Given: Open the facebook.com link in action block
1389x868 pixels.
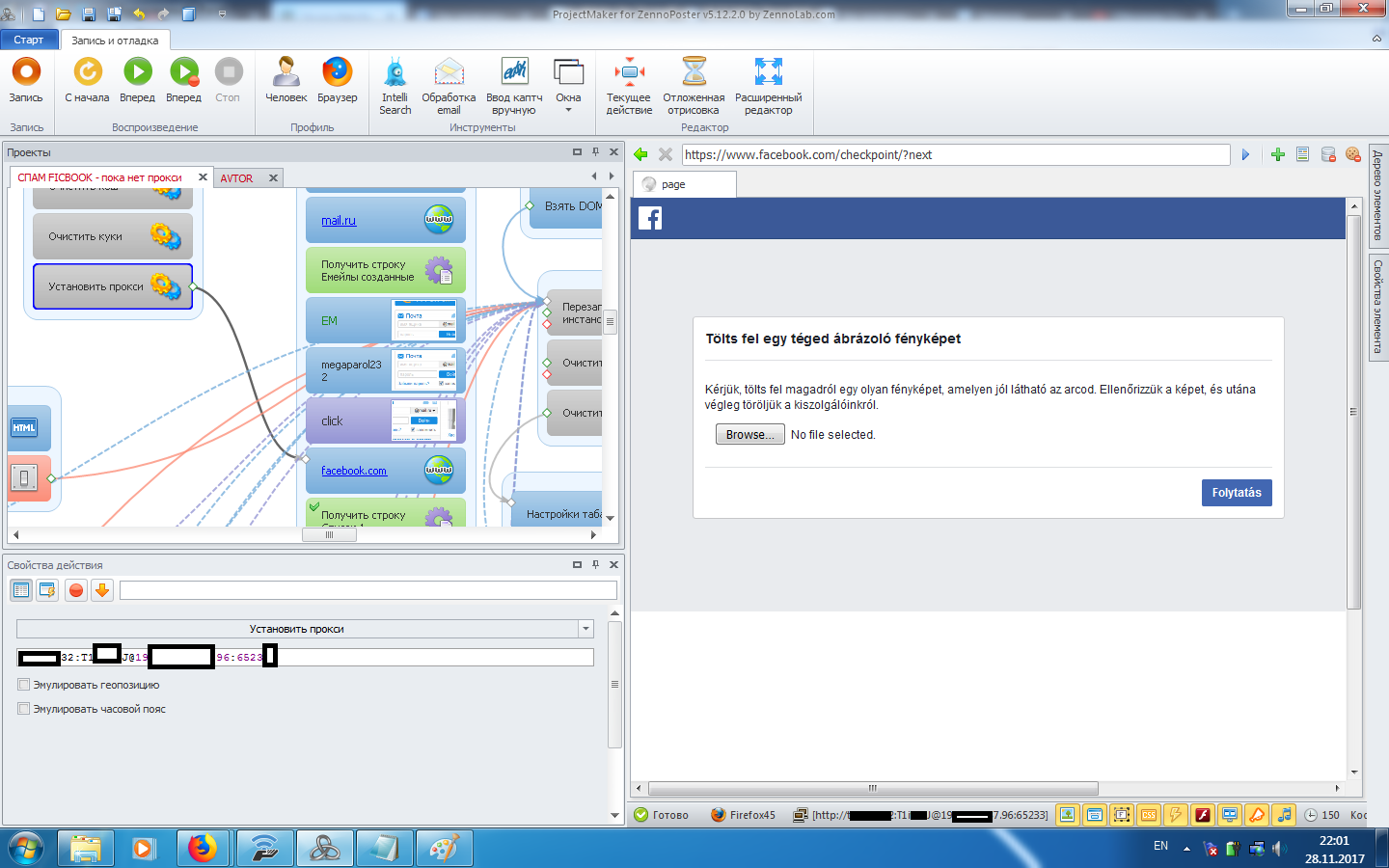Looking at the screenshot, I should [354, 471].
